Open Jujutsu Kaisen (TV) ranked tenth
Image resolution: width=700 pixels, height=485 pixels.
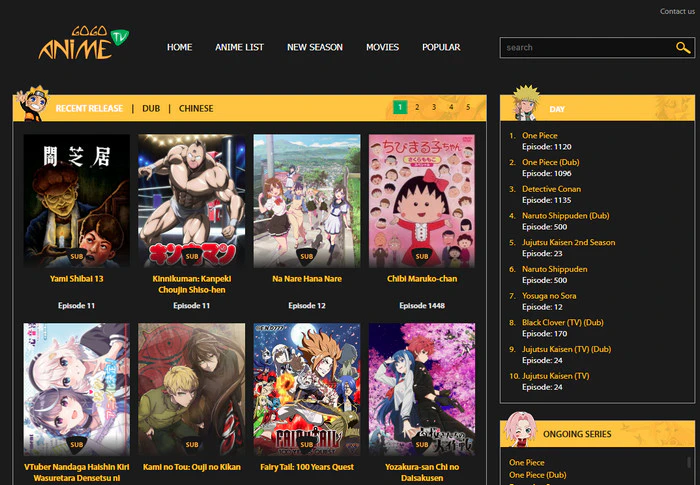pos(555,376)
